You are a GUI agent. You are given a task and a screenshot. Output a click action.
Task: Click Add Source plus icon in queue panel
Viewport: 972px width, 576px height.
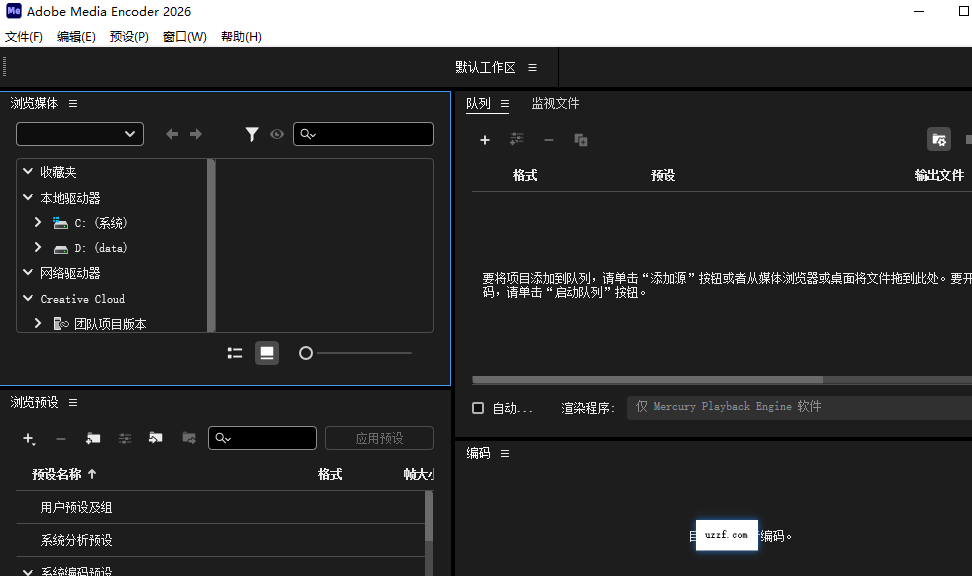(x=485, y=140)
